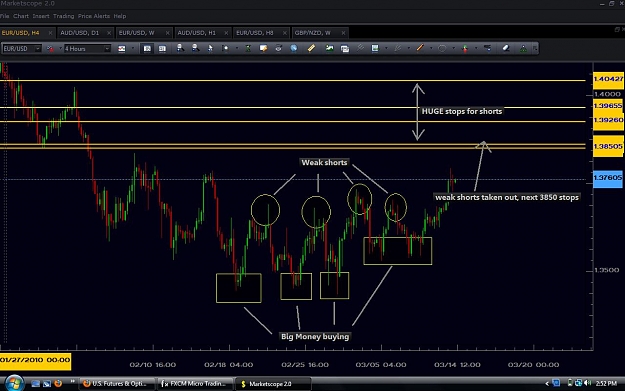
Task: Click the volume icon in system tray
Action: pos(587,383)
